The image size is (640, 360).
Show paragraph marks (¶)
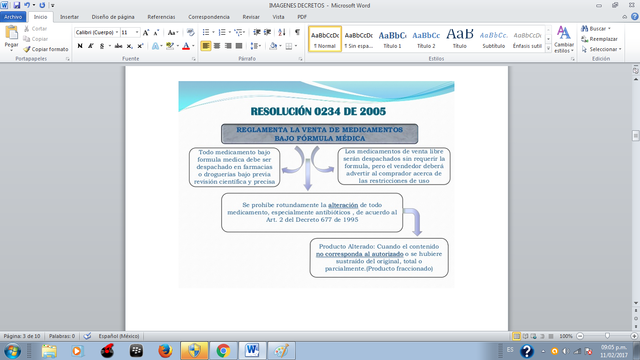coord(297,32)
